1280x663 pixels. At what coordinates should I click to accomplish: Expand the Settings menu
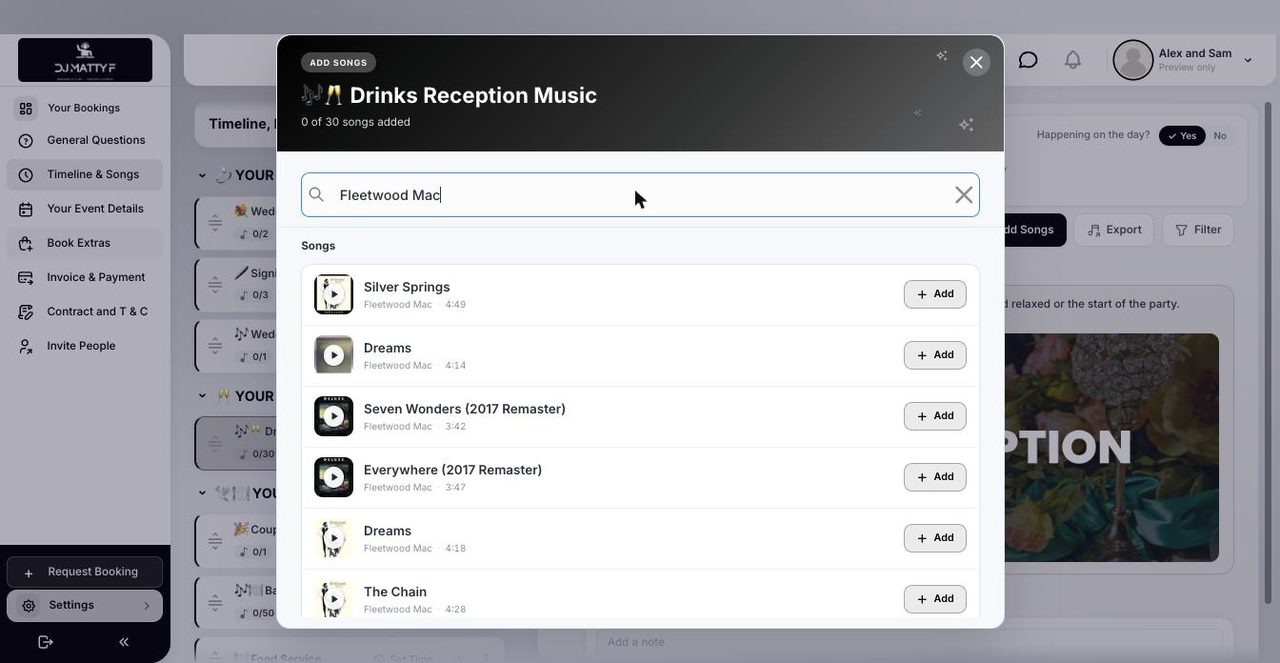click(85, 606)
